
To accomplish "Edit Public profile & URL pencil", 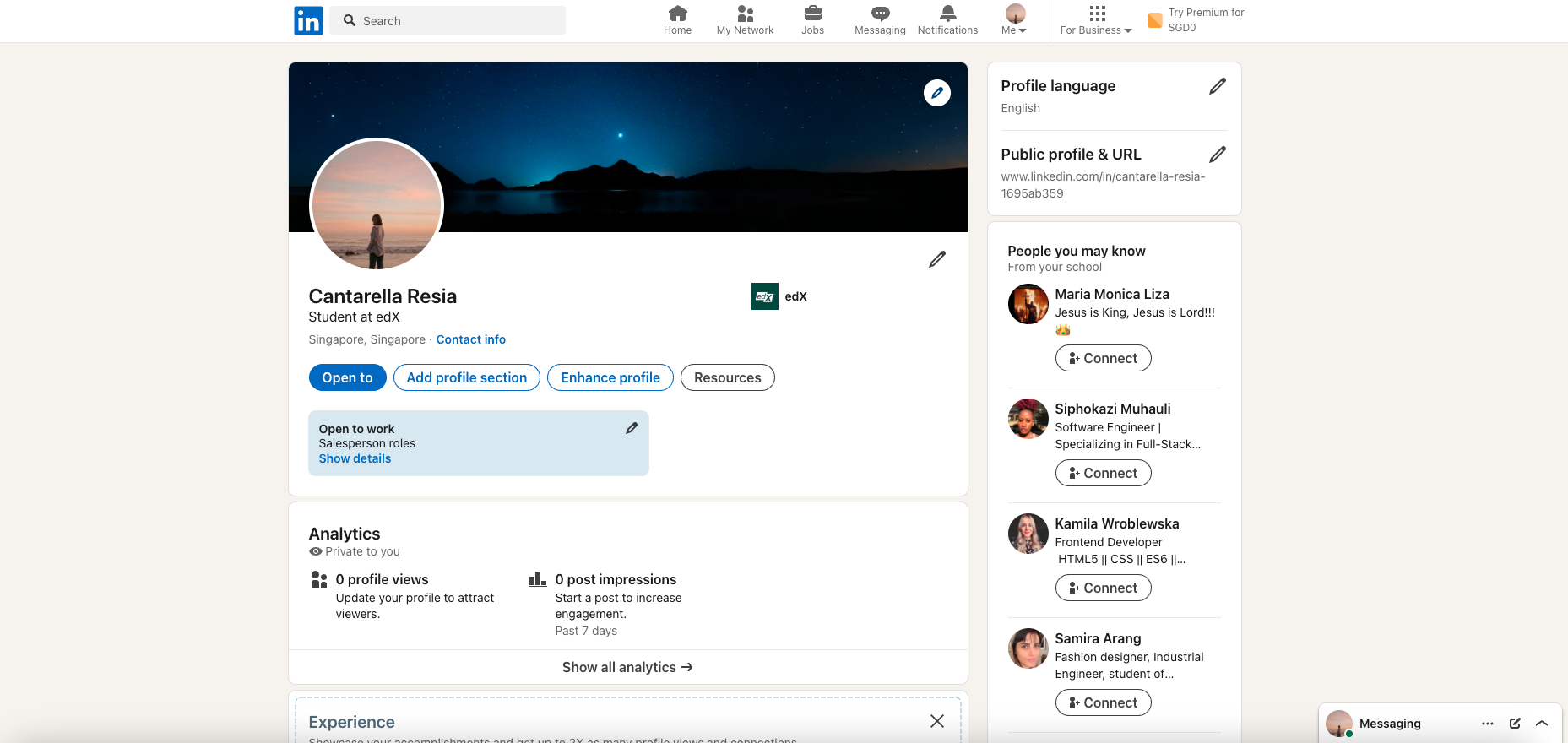I will pos(1217,155).
